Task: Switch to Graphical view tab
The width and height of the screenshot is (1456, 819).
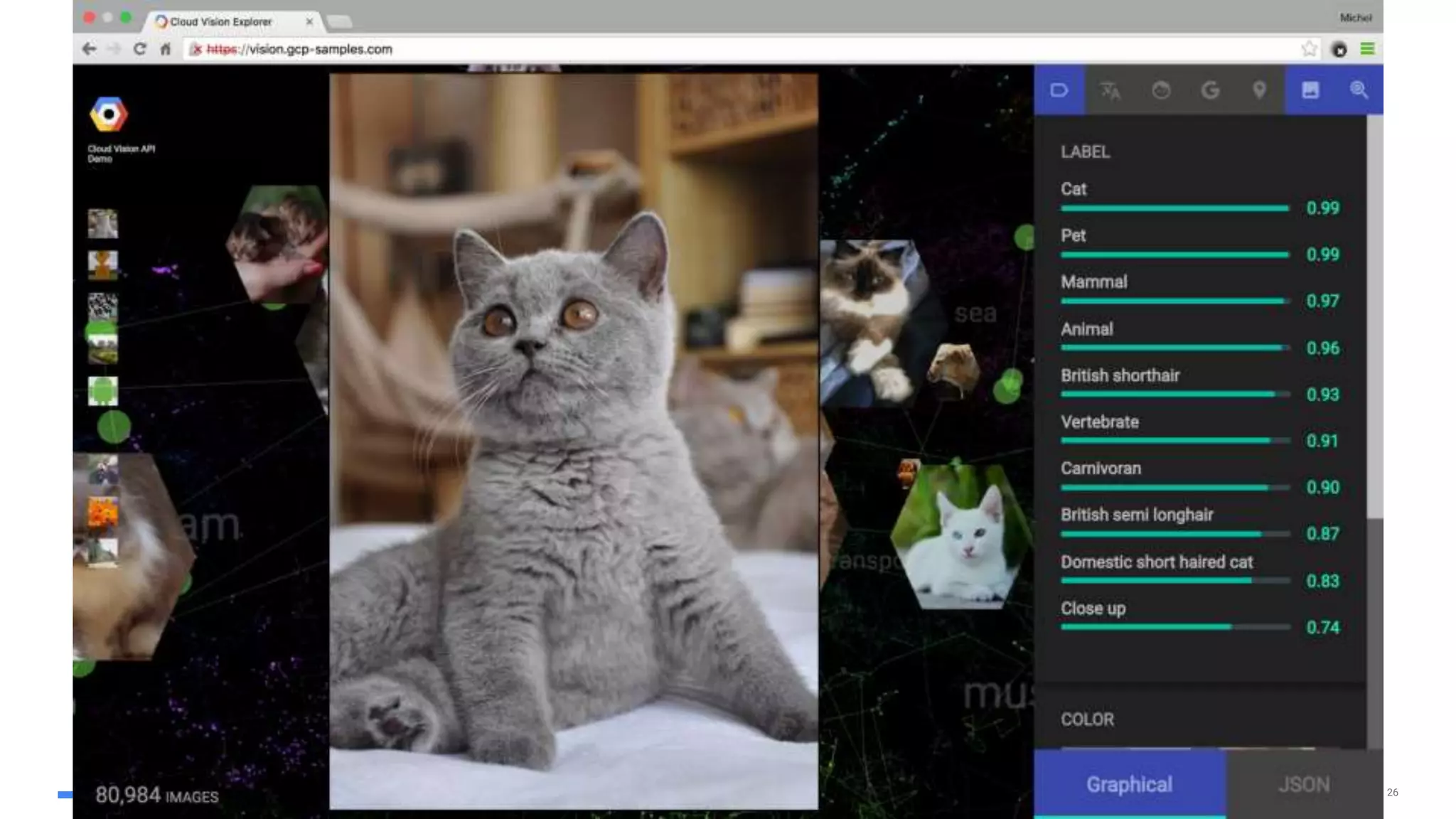Action: (1129, 784)
